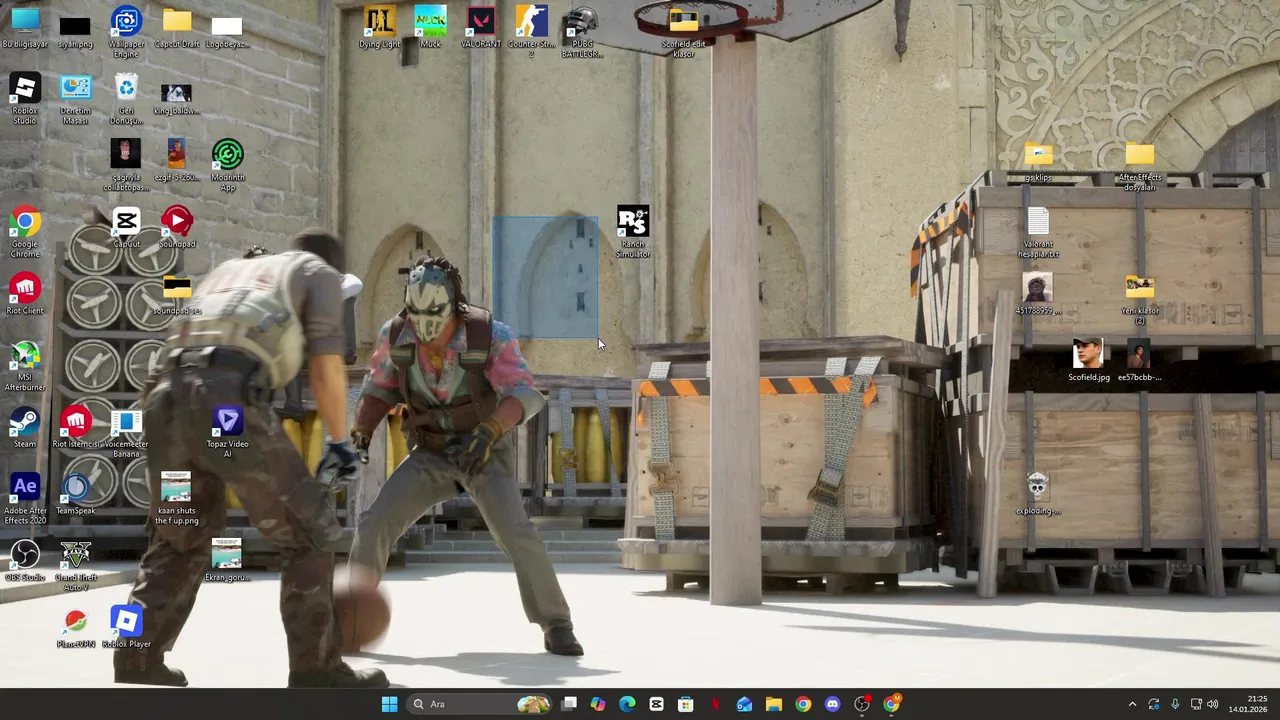Select the Capcut Draft folder
This screenshot has height=720, width=1280.
coord(177,28)
